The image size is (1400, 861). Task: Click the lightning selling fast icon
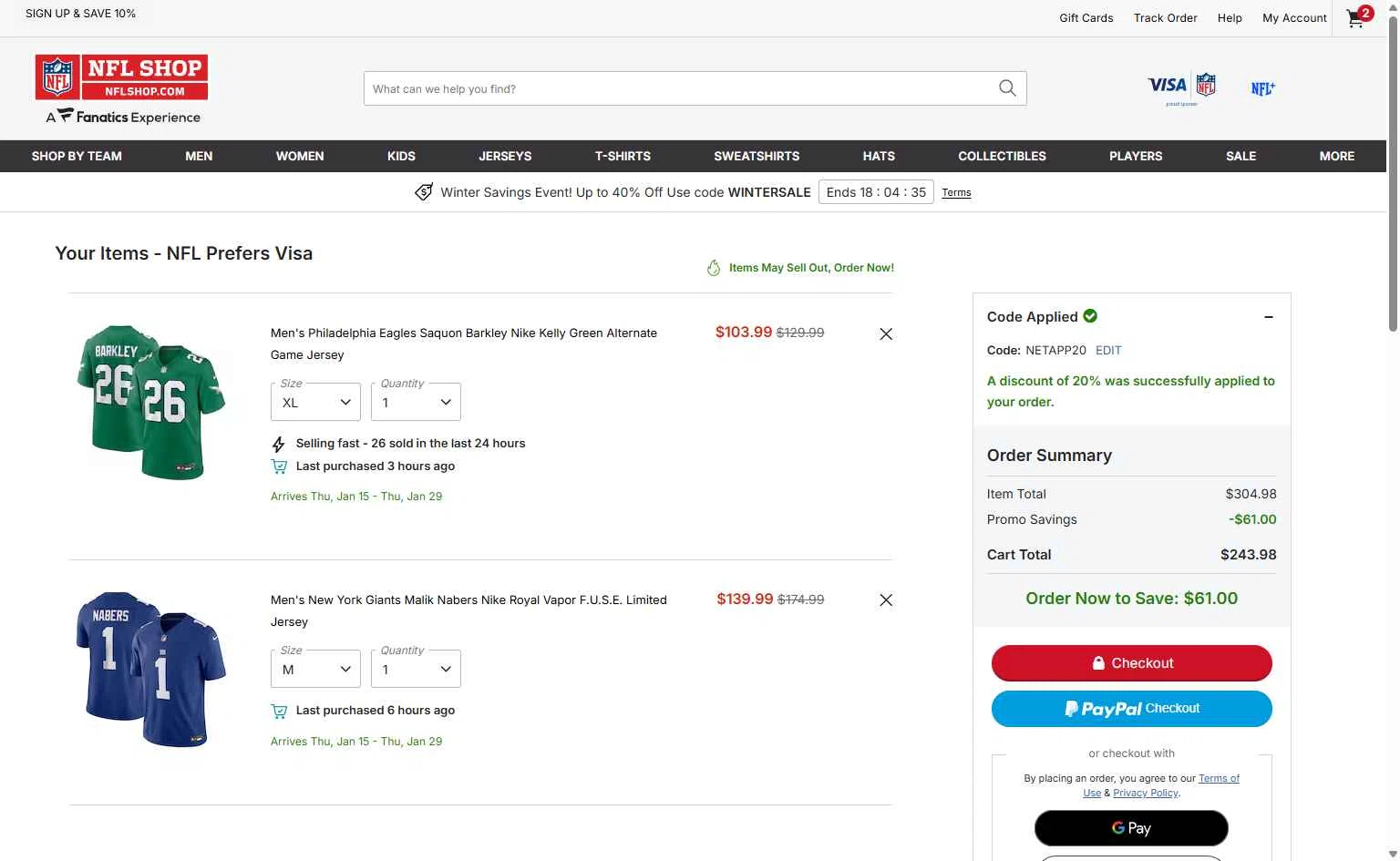pyautogui.click(x=279, y=444)
